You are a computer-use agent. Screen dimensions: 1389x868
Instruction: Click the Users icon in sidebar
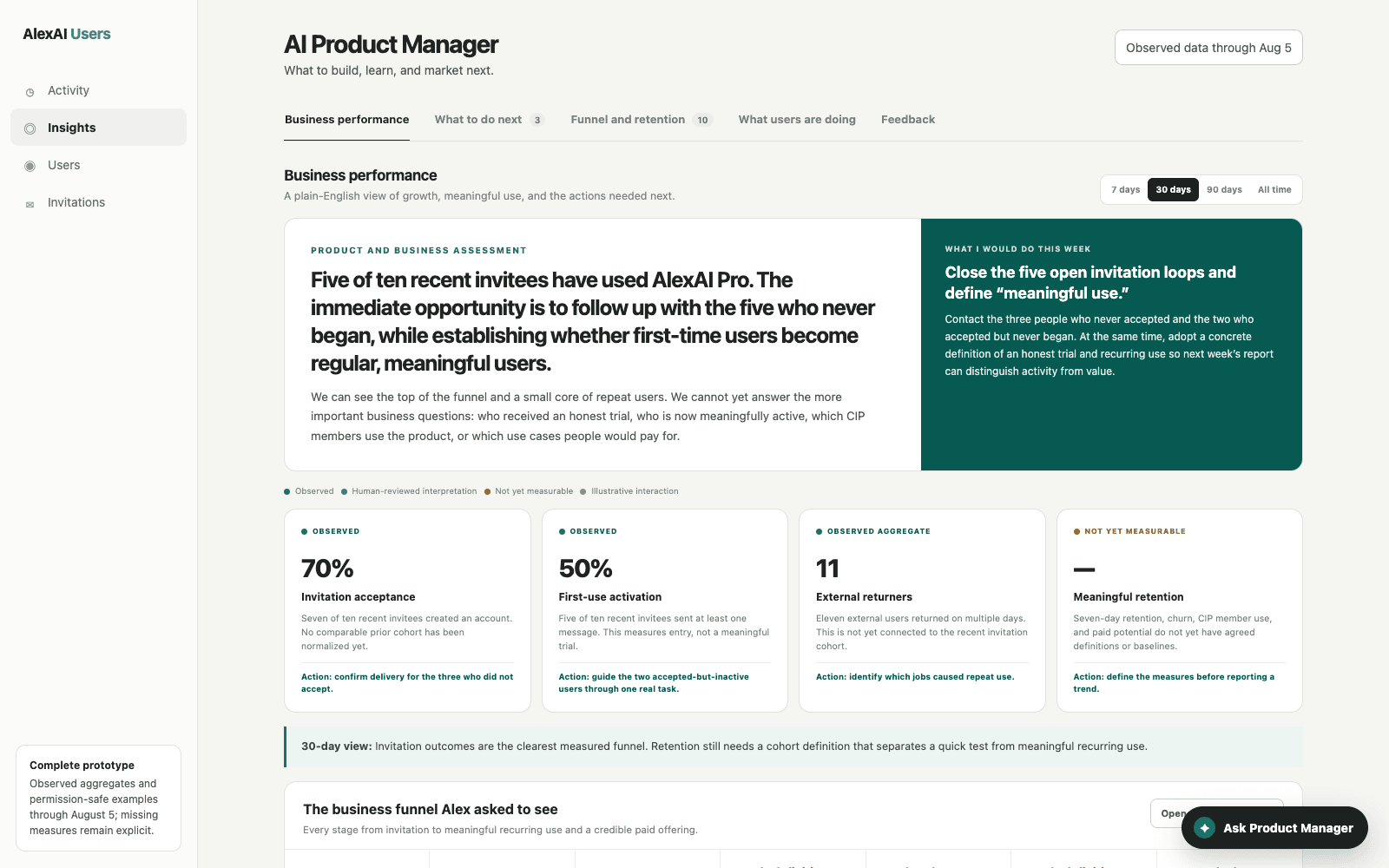click(x=30, y=166)
